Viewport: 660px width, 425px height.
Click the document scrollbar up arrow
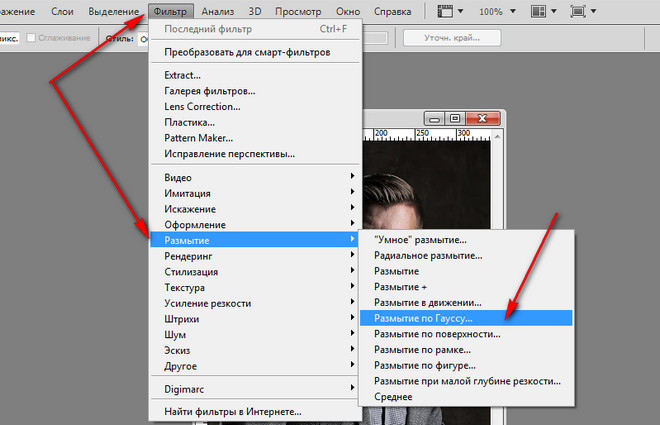coord(497,137)
